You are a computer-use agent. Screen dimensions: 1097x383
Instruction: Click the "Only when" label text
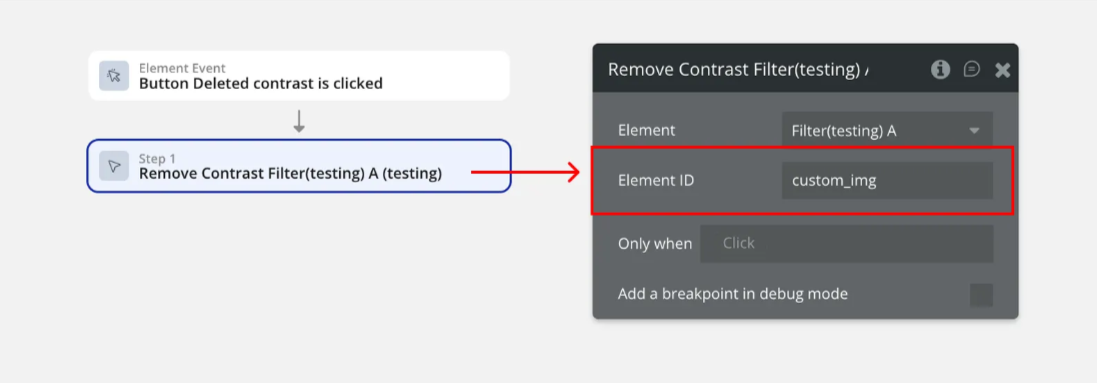(655, 244)
